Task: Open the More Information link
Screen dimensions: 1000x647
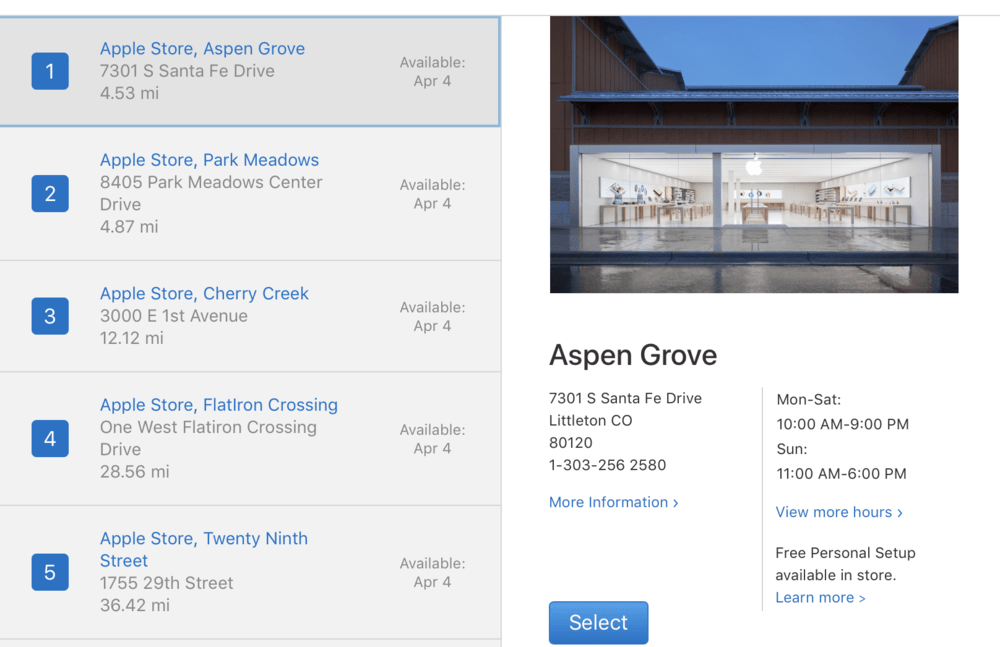Action: coord(613,502)
